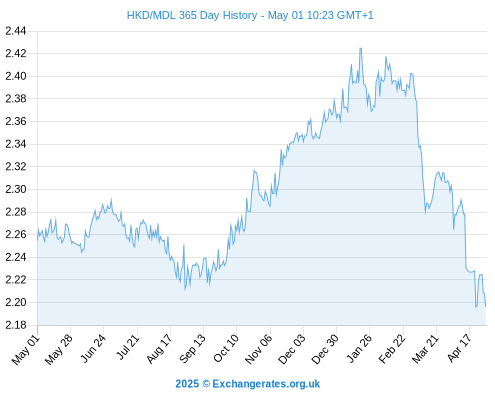495x400 pixels.
Task: Click the HKD/MDL 365 Day History title
Action: (250, 15)
